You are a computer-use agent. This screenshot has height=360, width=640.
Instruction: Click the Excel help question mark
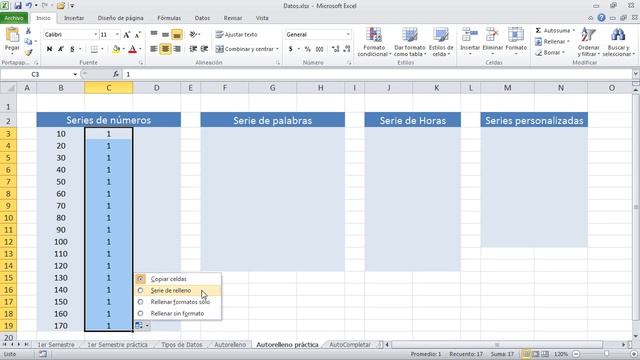tap(601, 18)
